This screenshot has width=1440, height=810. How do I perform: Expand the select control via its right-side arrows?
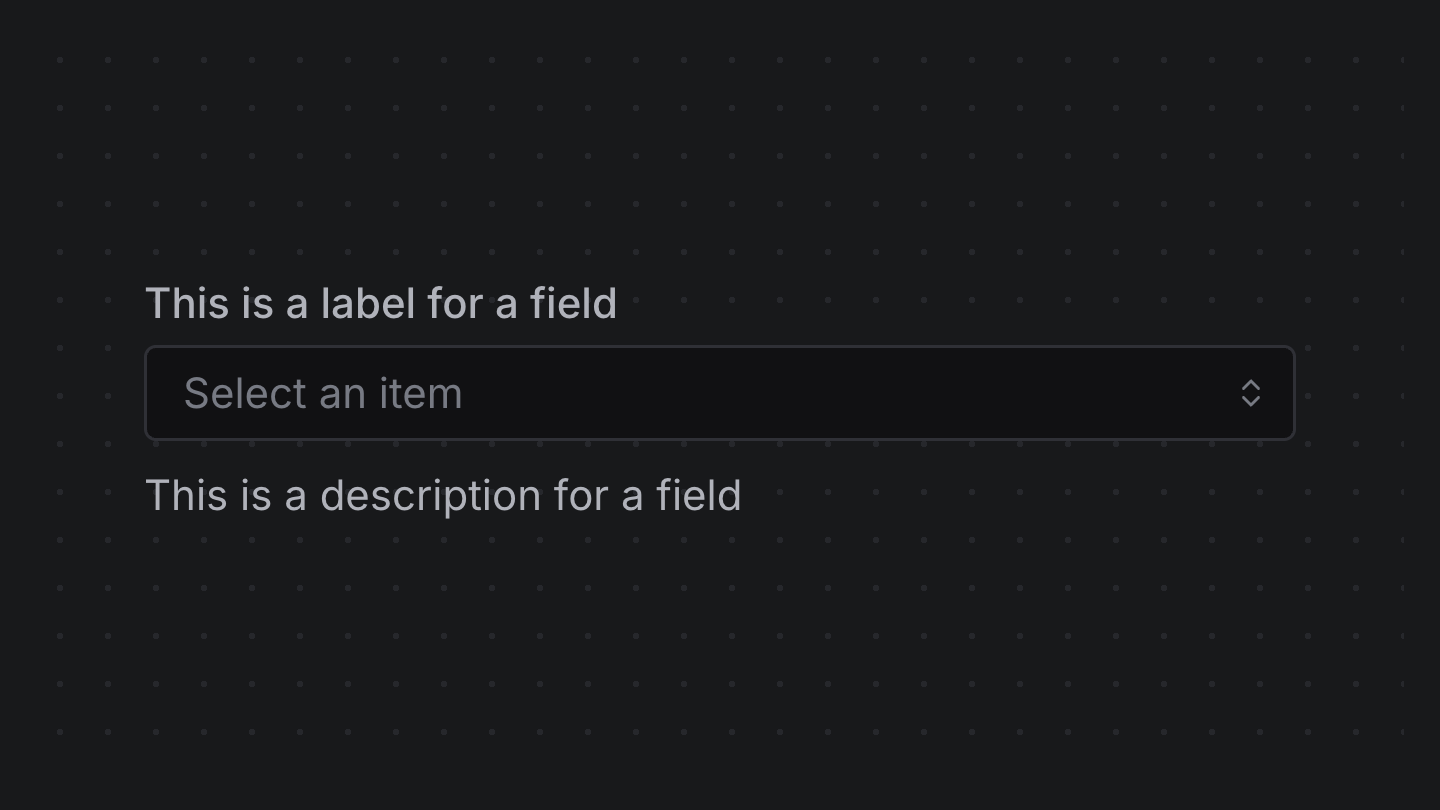pos(1251,393)
